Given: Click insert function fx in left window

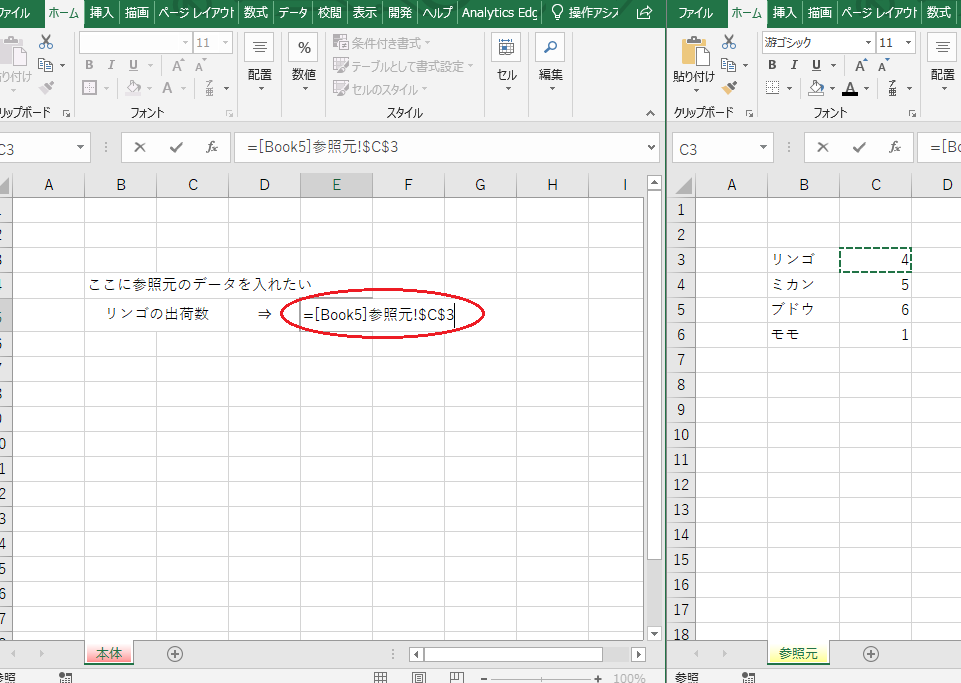Looking at the screenshot, I should (x=212, y=147).
